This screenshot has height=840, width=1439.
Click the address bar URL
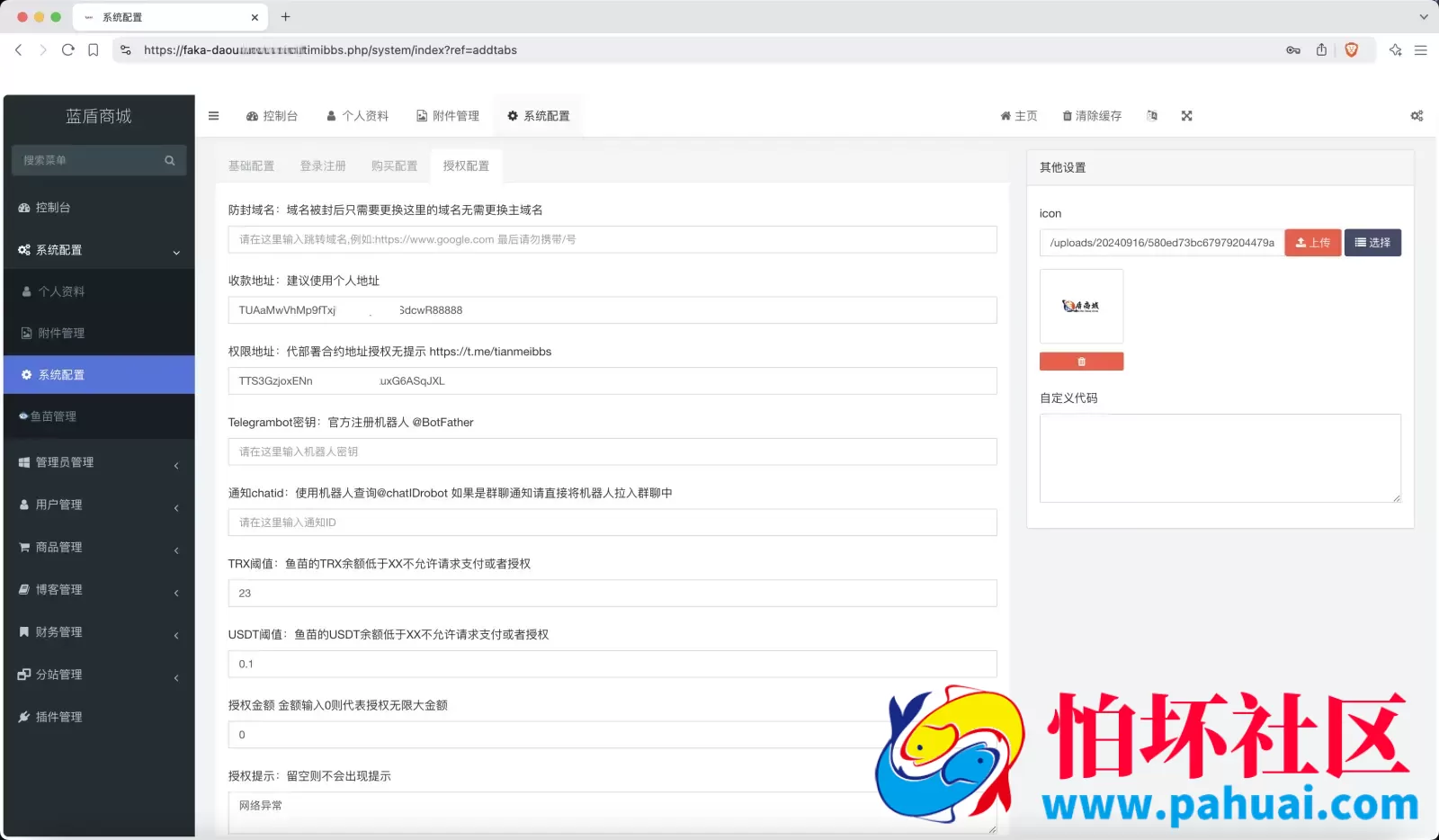330,50
